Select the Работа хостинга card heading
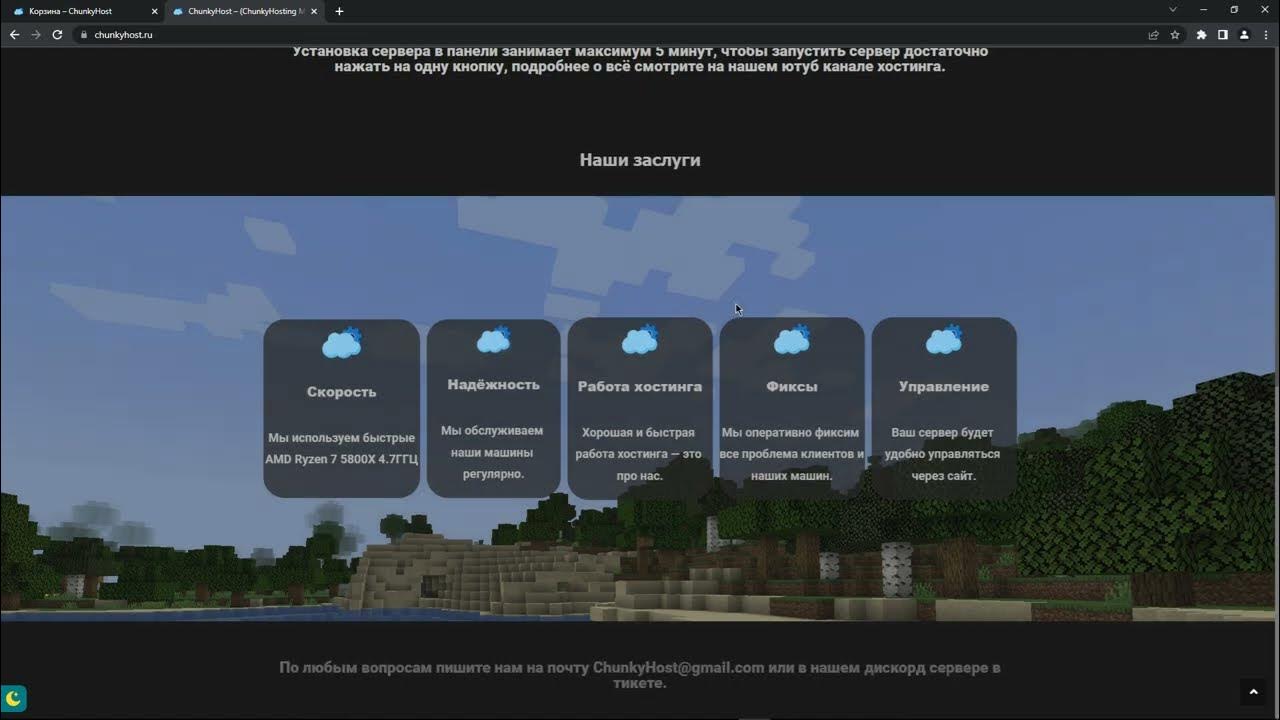Image resolution: width=1280 pixels, height=720 pixels. point(640,387)
